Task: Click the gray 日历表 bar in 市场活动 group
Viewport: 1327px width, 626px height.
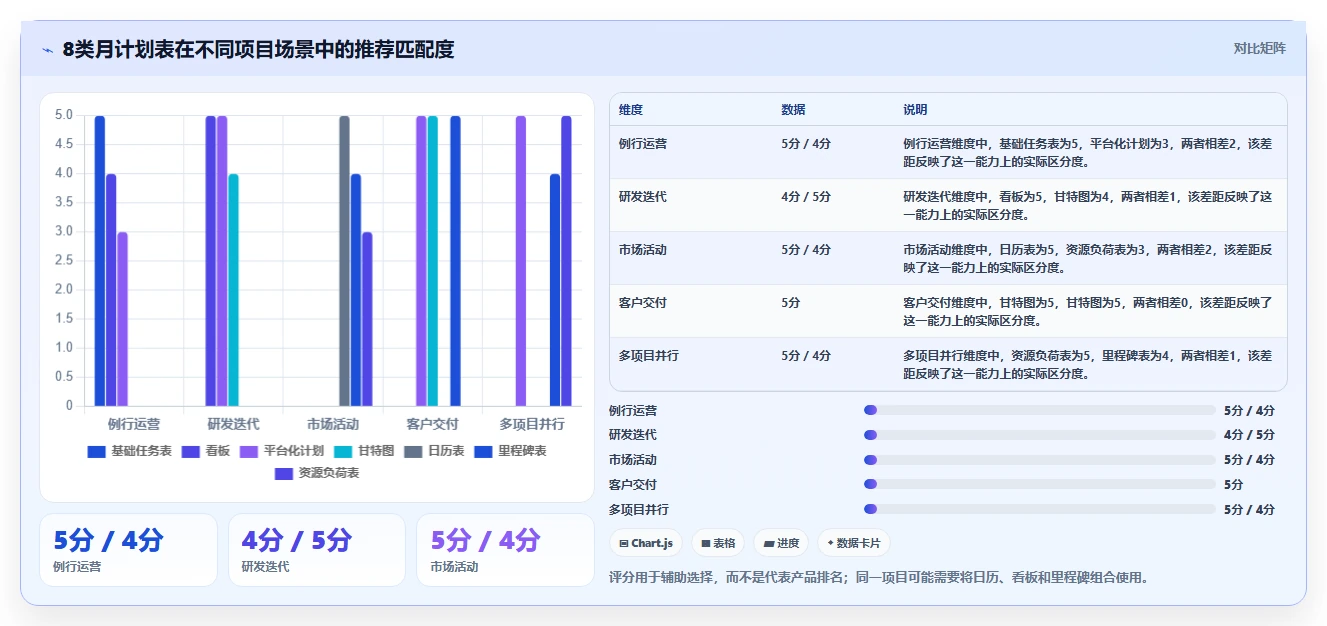Action: point(344,261)
